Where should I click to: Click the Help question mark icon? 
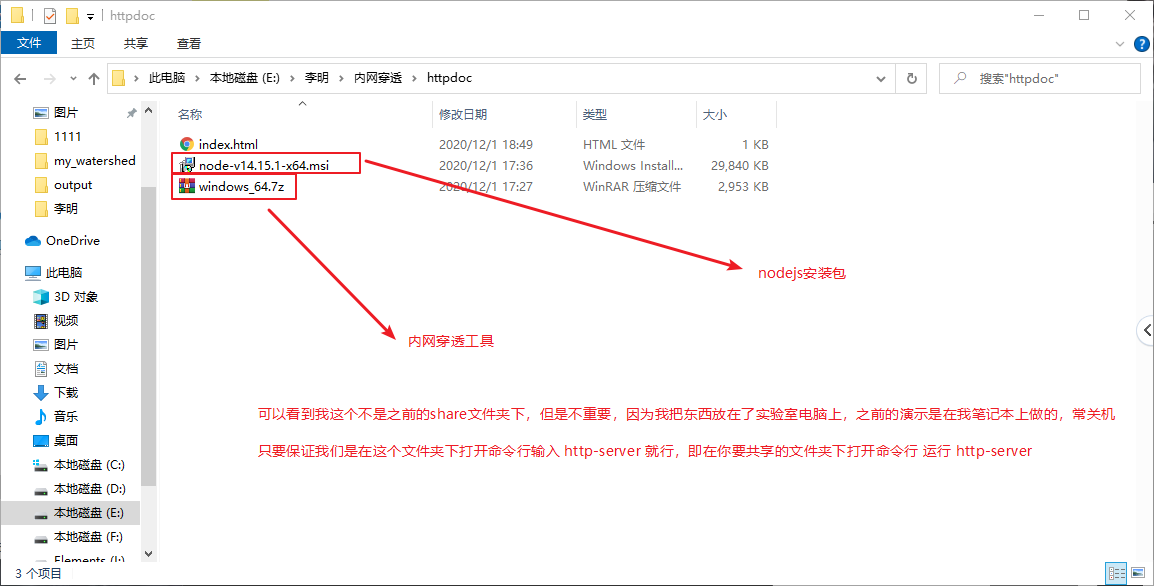1141,43
